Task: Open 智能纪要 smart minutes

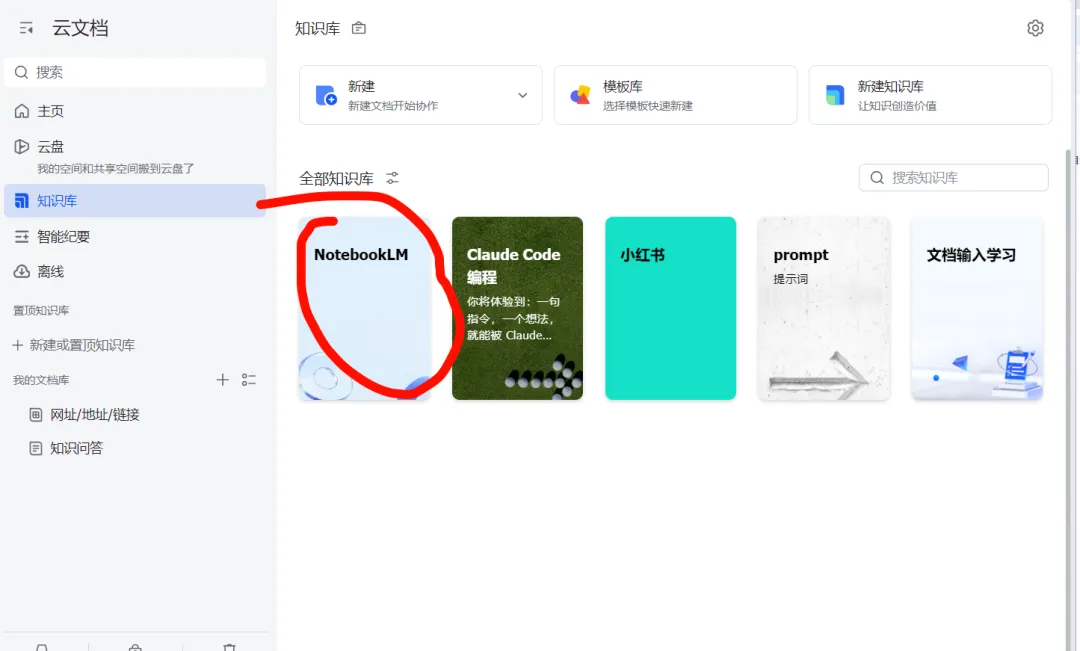Action: click(135, 236)
